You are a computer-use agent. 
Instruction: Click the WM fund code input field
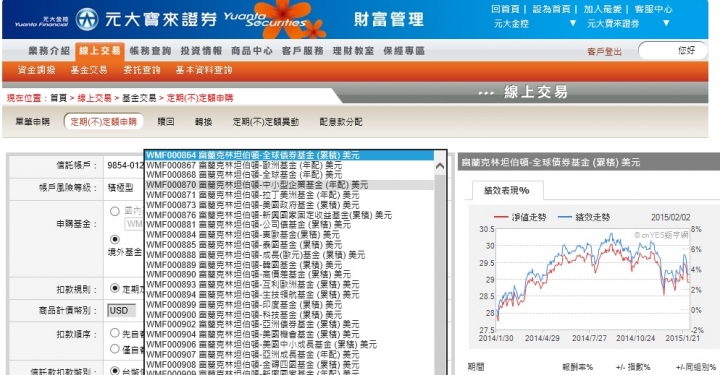click(134, 224)
